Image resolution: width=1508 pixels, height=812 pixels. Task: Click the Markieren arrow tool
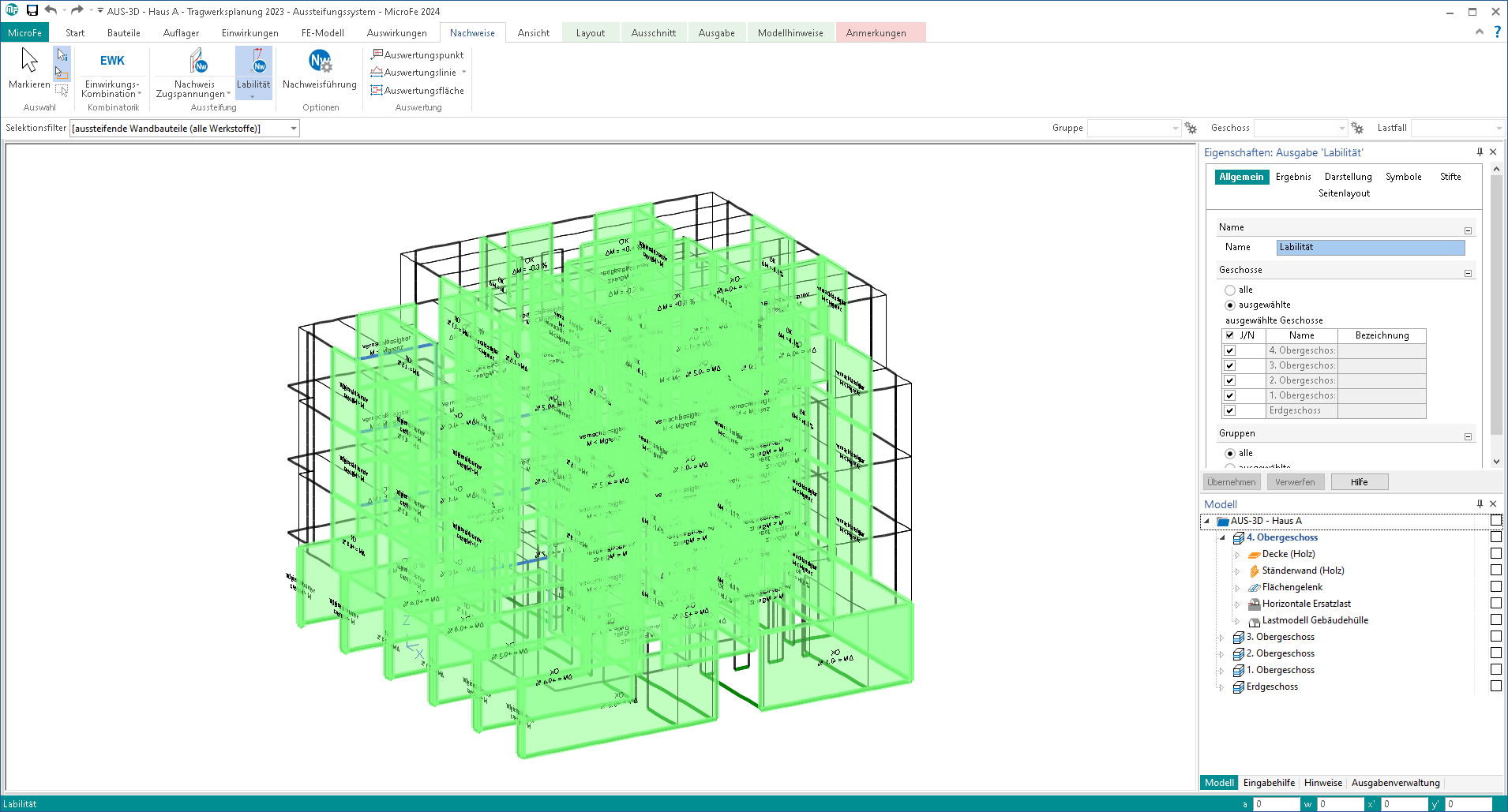[x=29, y=62]
